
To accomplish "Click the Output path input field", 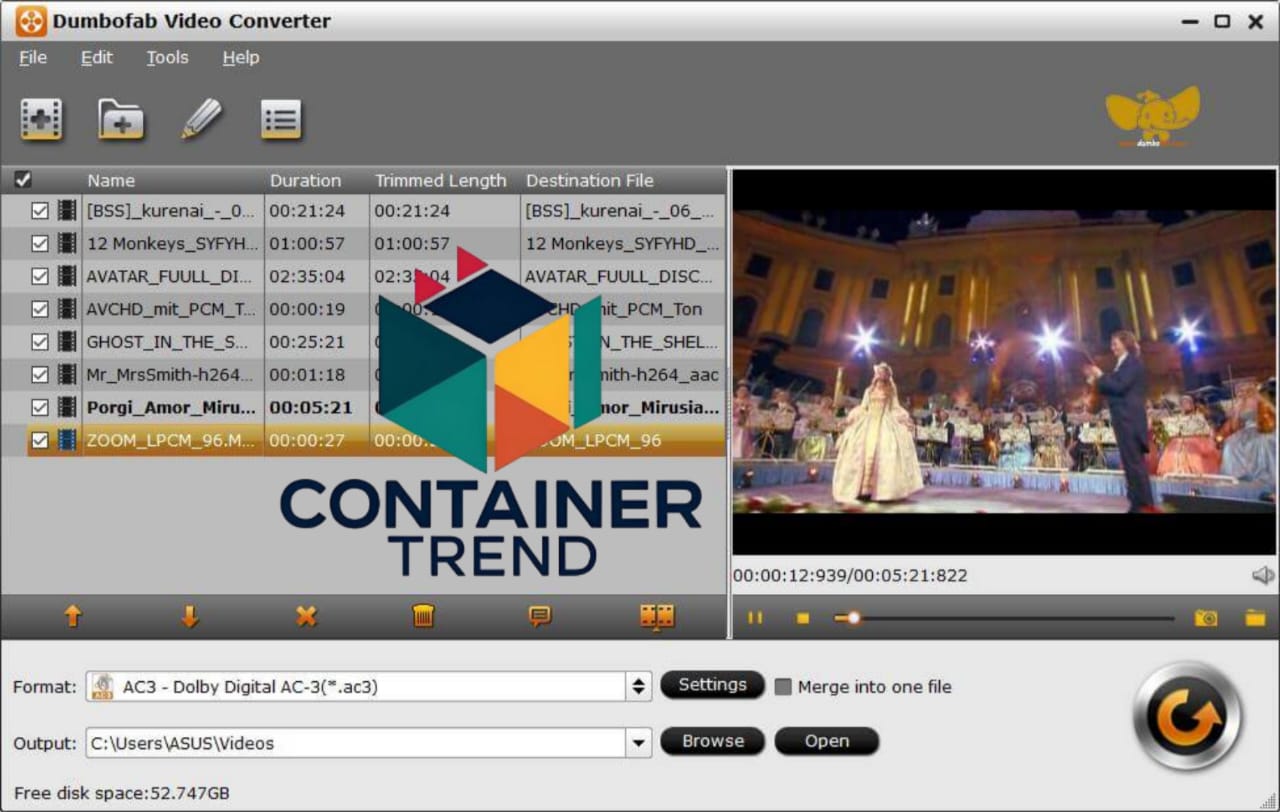I will (x=356, y=743).
